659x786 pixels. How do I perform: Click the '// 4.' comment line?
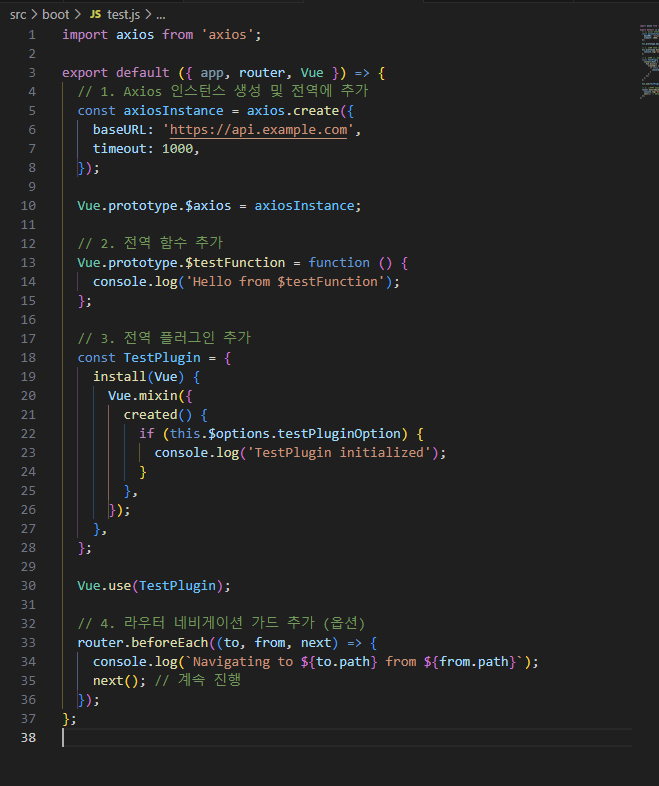[x=221, y=624]
